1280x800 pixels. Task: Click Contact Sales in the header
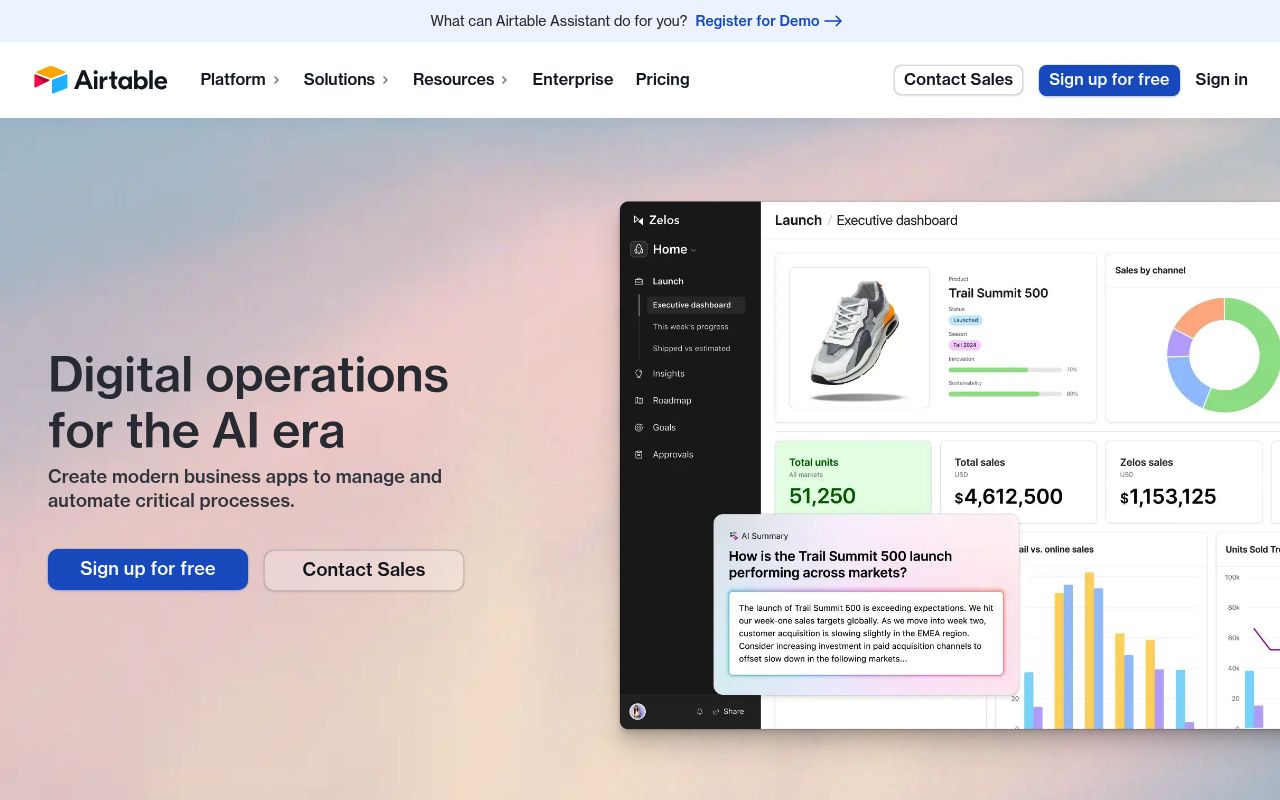click(958, 80)
